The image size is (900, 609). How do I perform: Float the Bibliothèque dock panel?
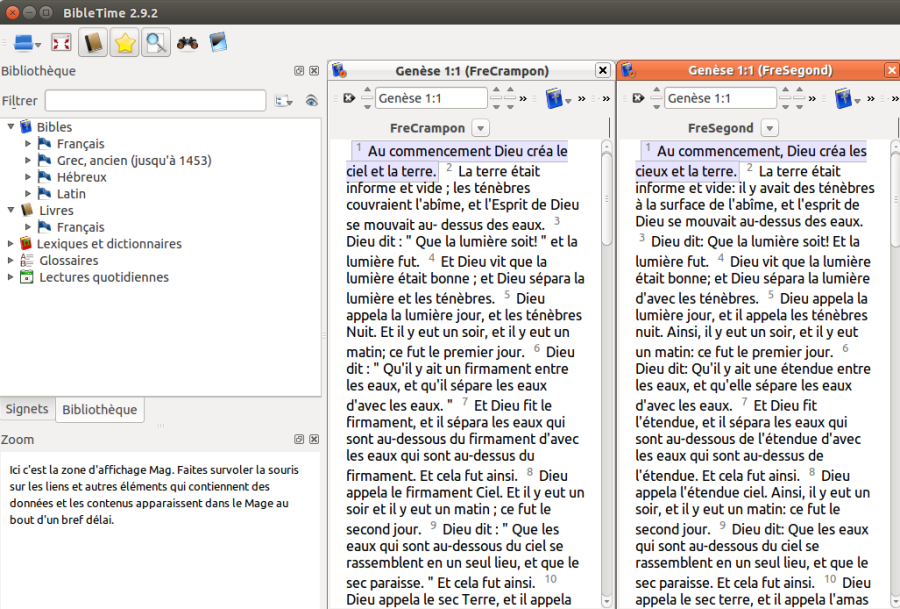tap(299, 71)
